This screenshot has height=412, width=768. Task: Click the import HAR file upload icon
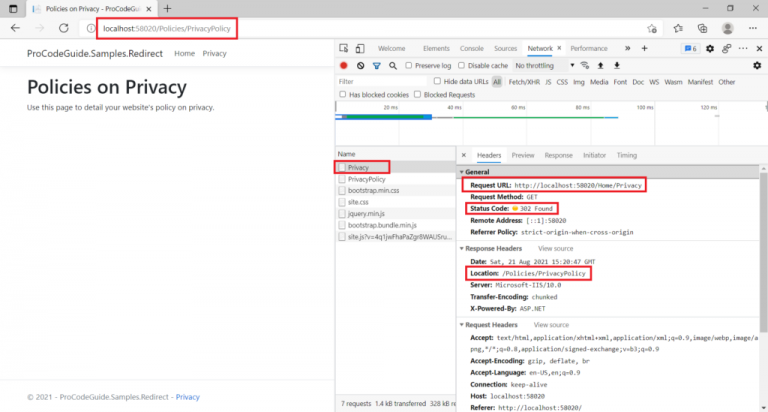(601, 65)
